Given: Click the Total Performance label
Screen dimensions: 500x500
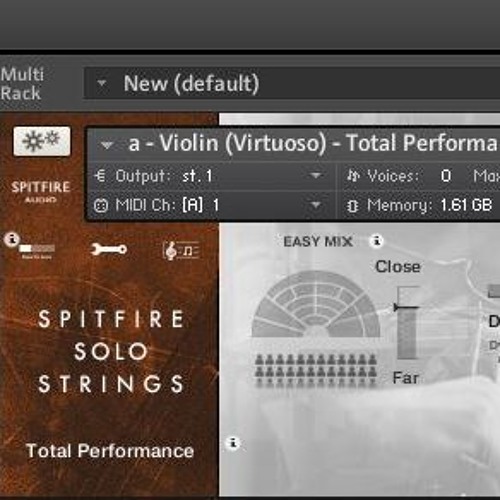Looking at the screenshot, I should (x=110, y=451).
